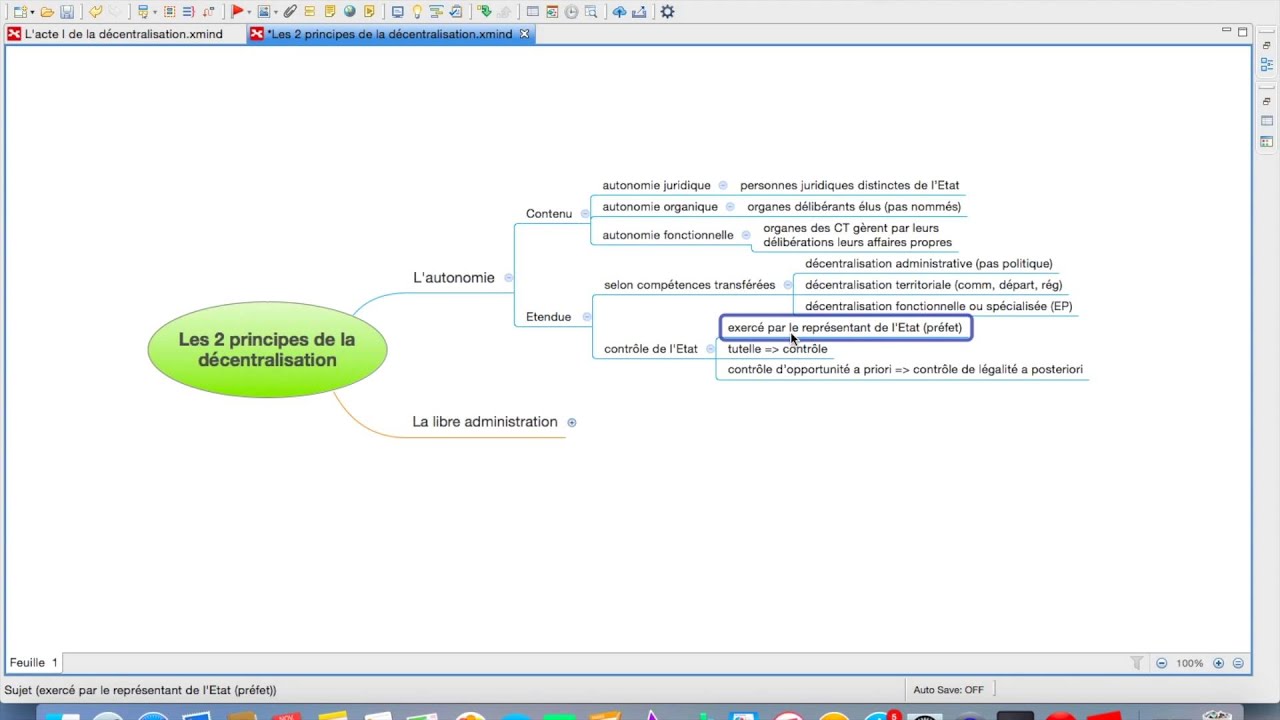Image resolution: width=1280 pixels, height=720 pixels.
Task: Collapse the contrôle de l'Etat branch
Action: (x=710, y=349)
